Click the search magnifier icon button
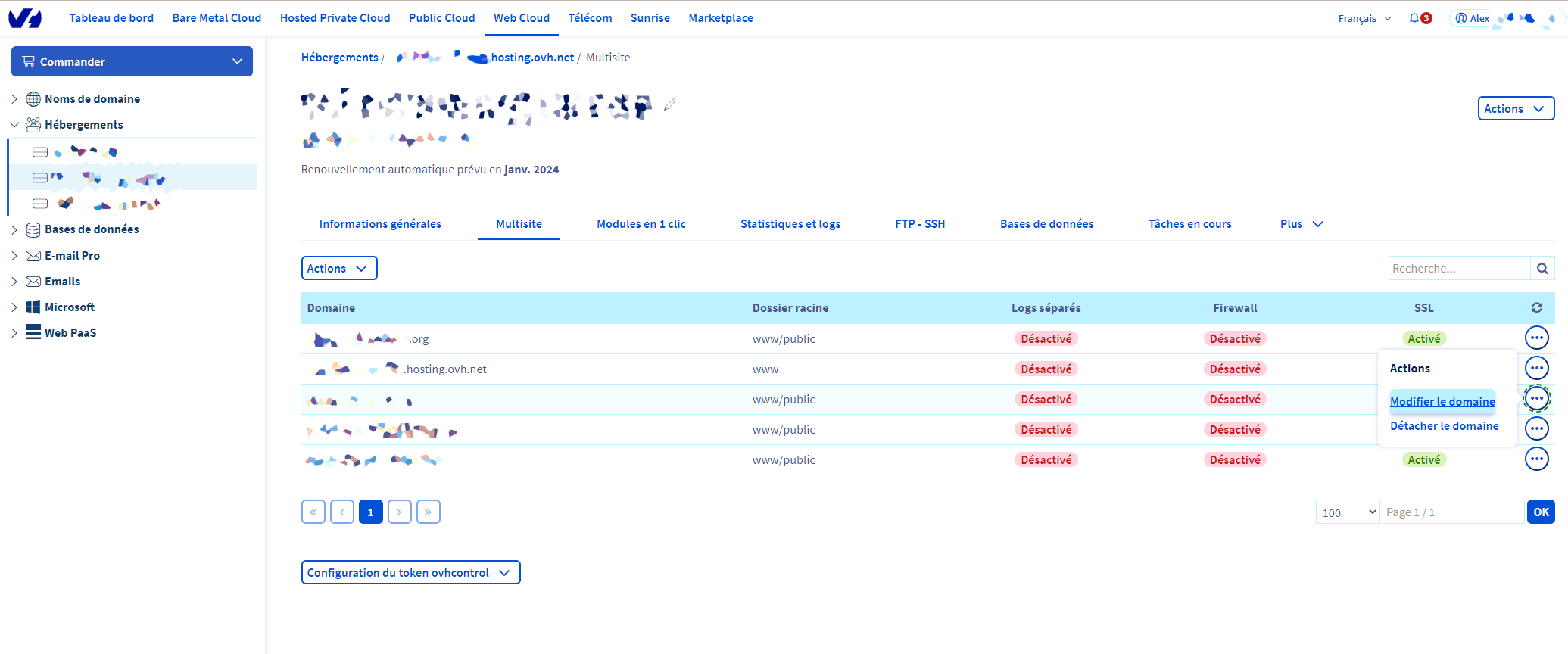 (1542, 269)
